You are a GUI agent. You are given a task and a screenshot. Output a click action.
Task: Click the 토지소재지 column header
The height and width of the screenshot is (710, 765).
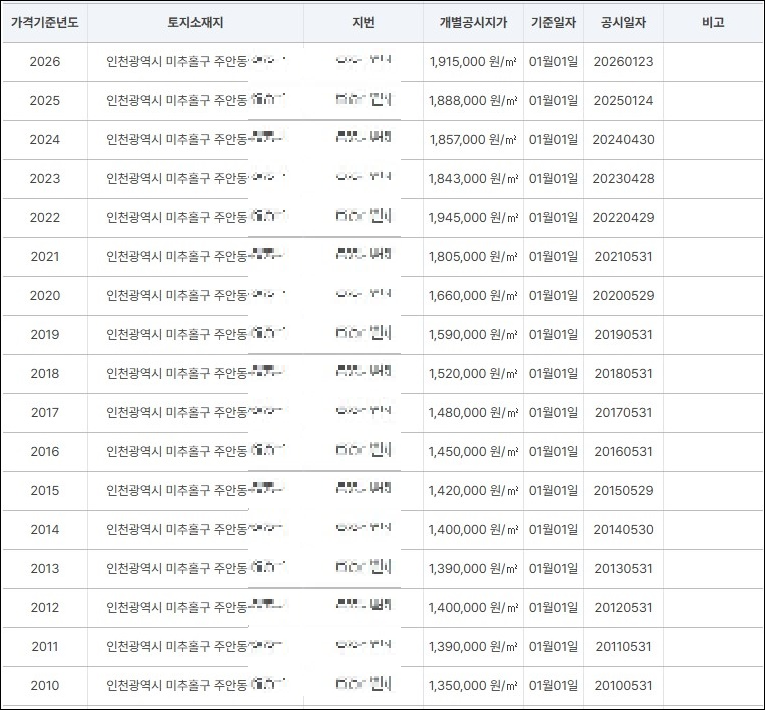point(195,22)
